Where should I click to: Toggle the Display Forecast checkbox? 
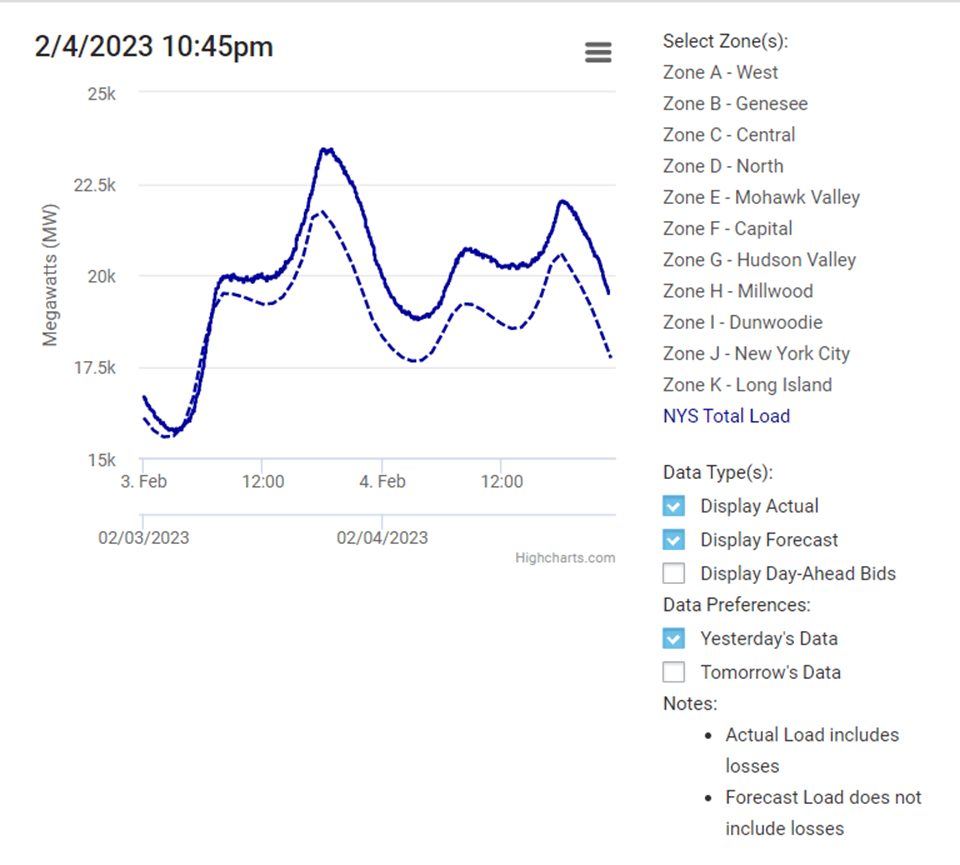pos(674,540)
